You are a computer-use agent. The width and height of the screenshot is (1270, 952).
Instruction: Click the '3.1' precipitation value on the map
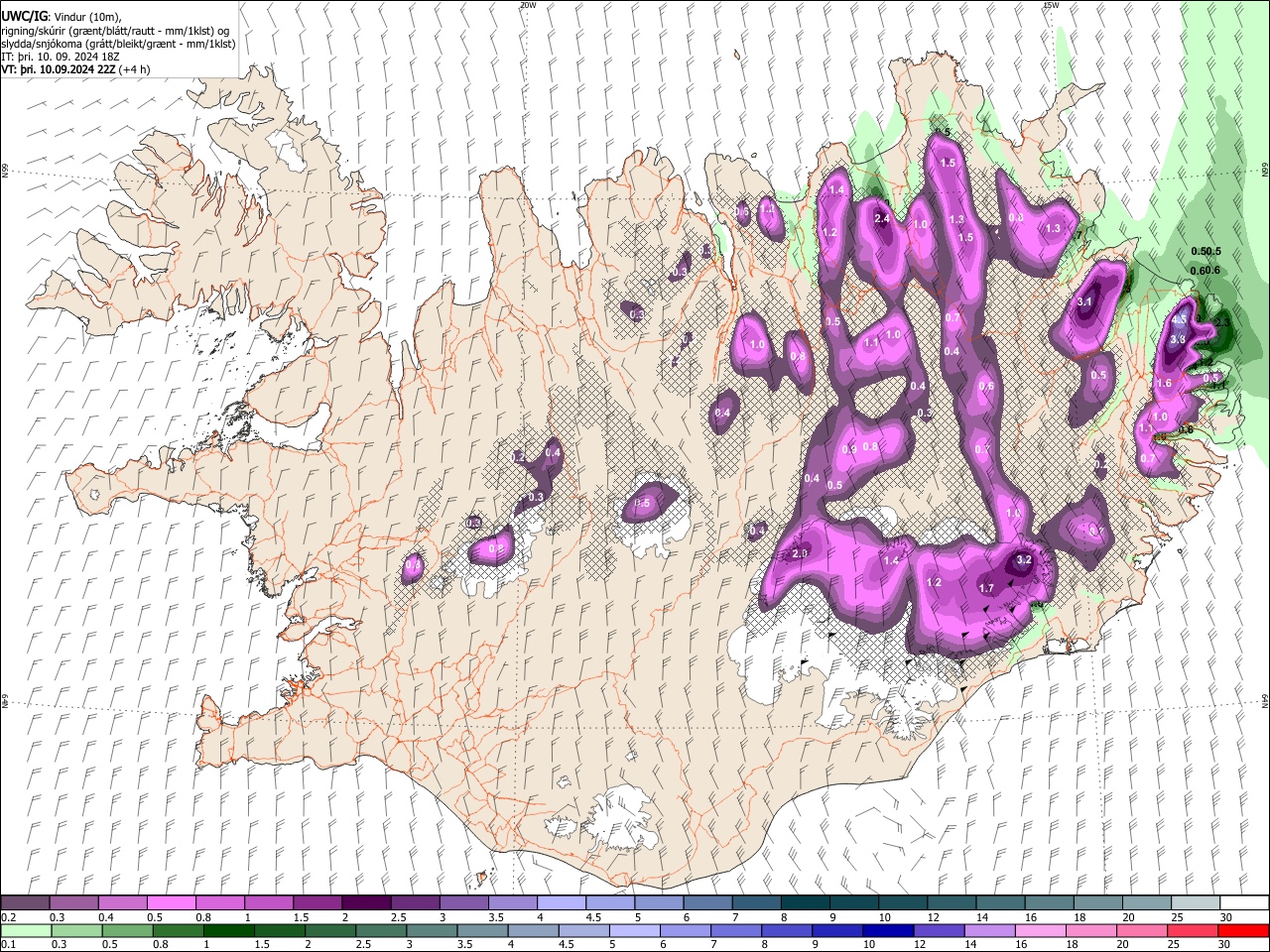click(x=1084, y=301)
